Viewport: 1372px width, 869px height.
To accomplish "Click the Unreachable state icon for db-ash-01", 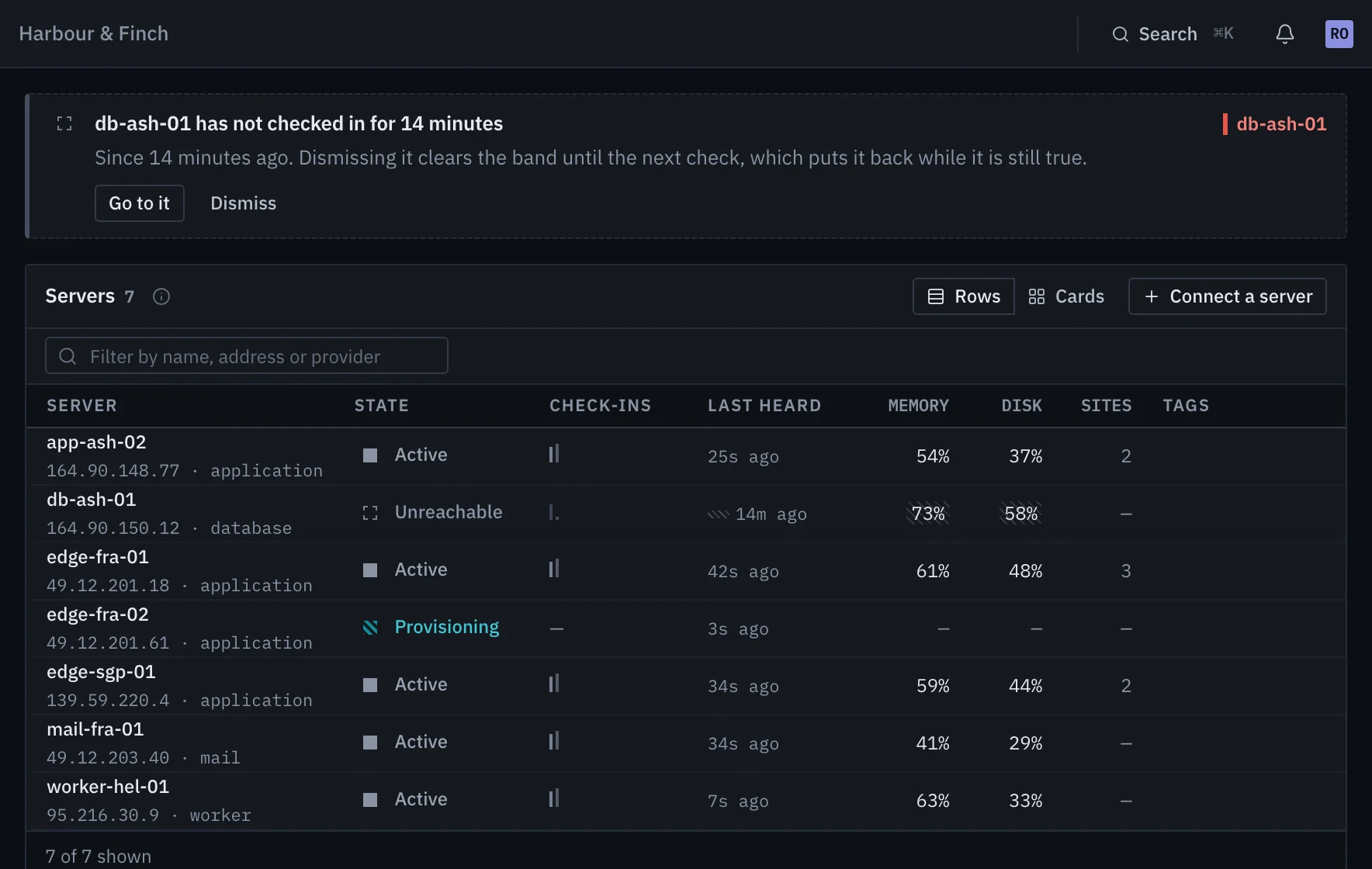I will [x=370, y=513].
